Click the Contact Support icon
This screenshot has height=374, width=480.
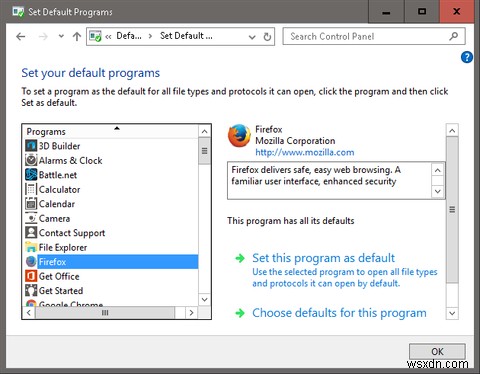coord(31,233)
